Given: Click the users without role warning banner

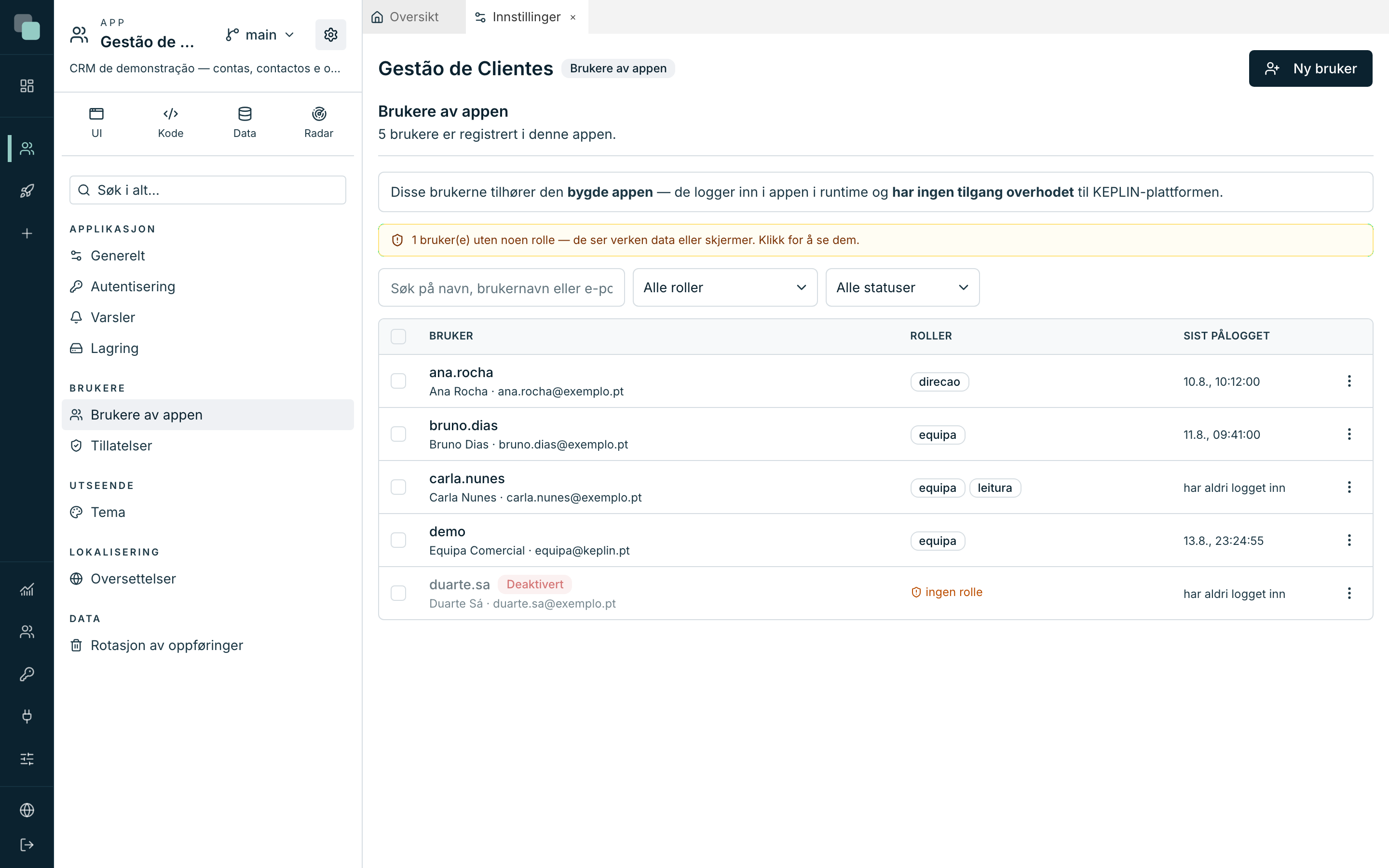Looking at the screenshot, I should [875, 240].
